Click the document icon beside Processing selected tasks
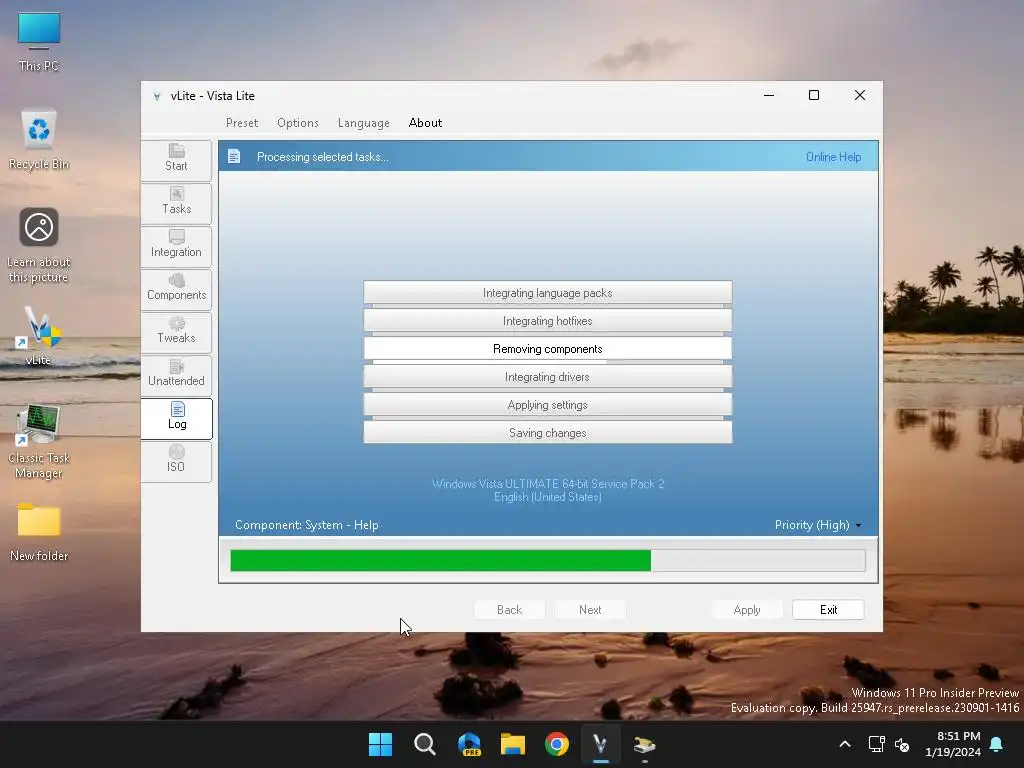The width and height of the screenshot is (1024, 768). coord(234,157)
